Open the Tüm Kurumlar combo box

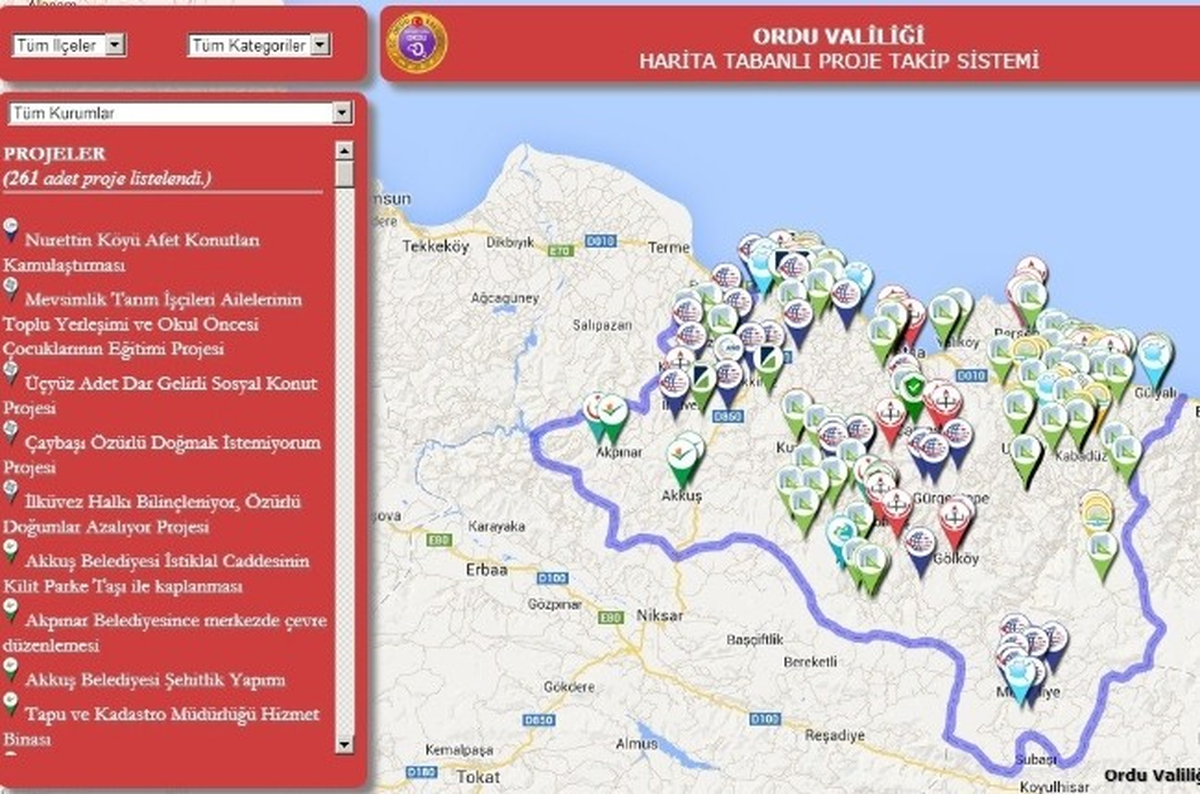click(x=180, y=113)
